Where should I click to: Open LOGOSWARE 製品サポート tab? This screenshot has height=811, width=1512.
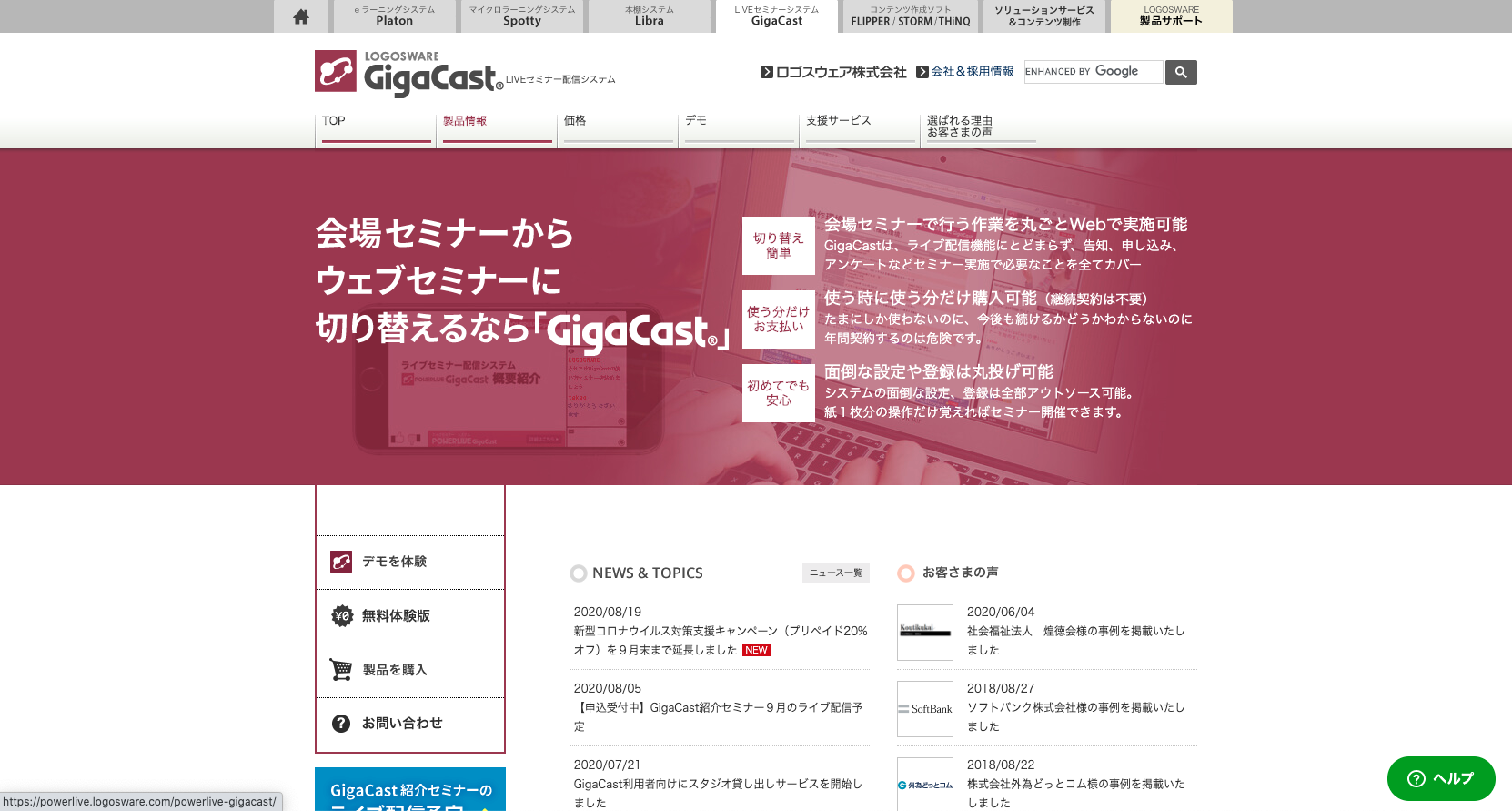(1172, 16)
